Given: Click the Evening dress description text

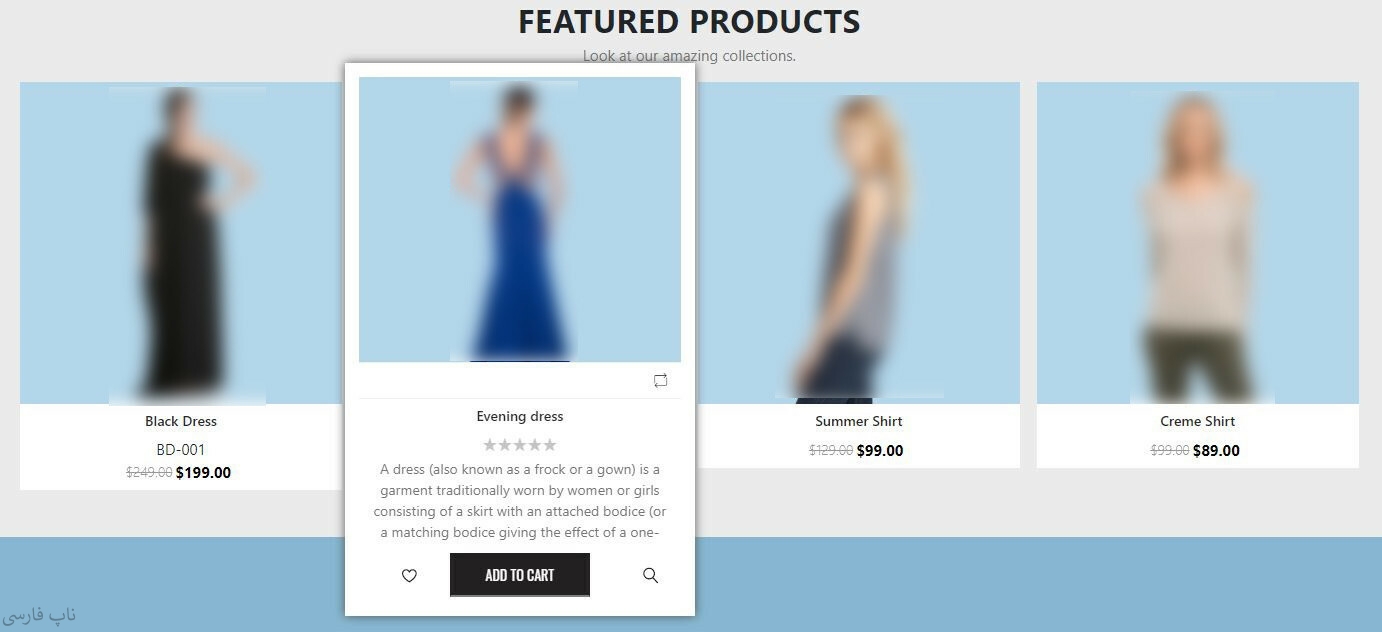Looking at the screenshot, I should pyautogui.click(x=520, y=501).
